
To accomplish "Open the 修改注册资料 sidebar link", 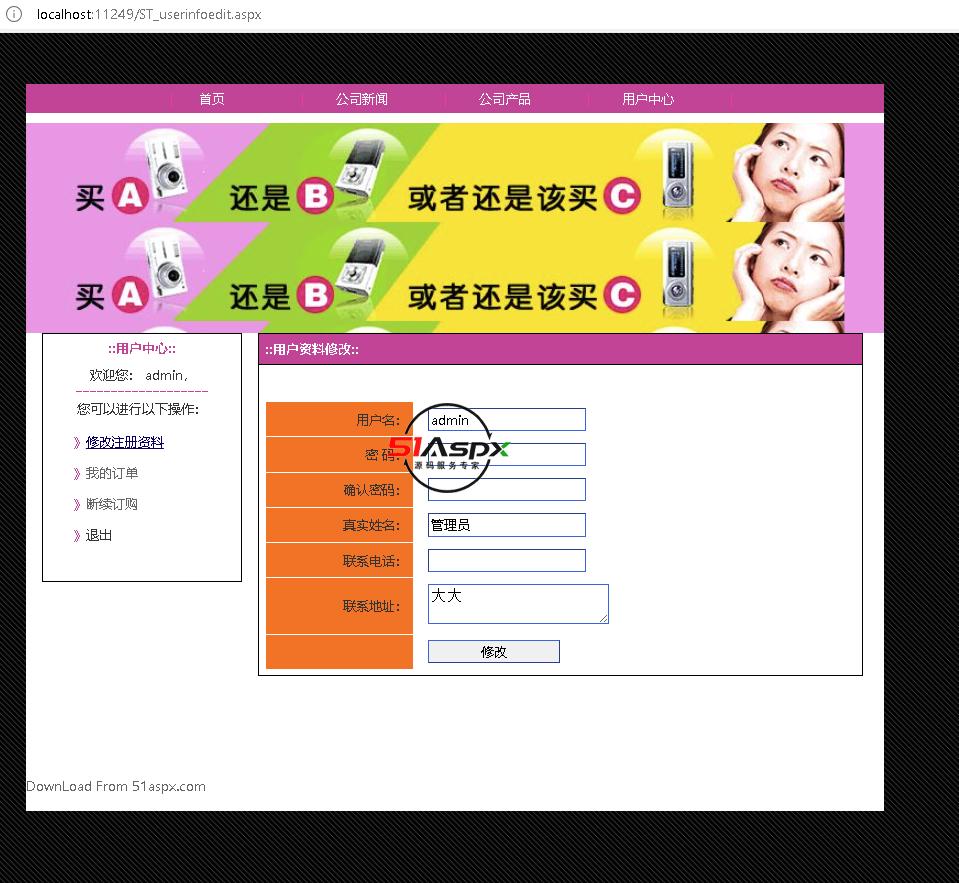I will 124,442.
